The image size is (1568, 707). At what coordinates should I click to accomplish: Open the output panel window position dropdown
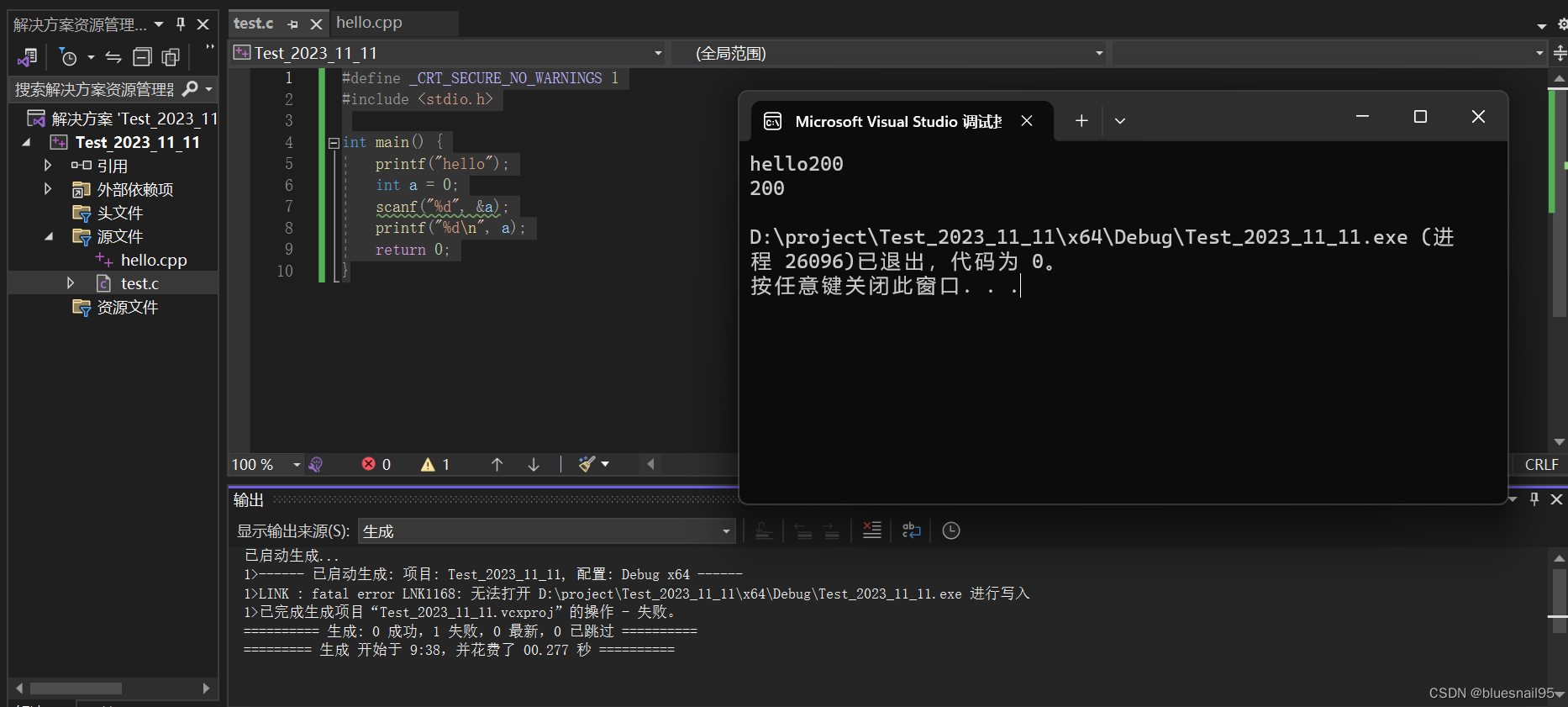1513,499
